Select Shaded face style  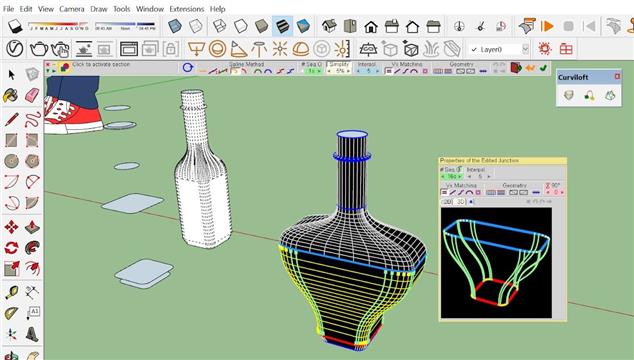pyautogui.click(x=261, y=26)
